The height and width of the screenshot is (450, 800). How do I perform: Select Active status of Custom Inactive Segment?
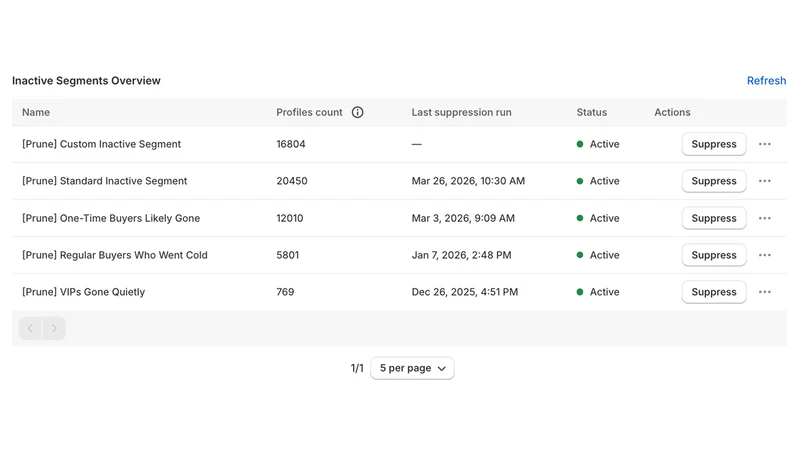coord(598,144)
